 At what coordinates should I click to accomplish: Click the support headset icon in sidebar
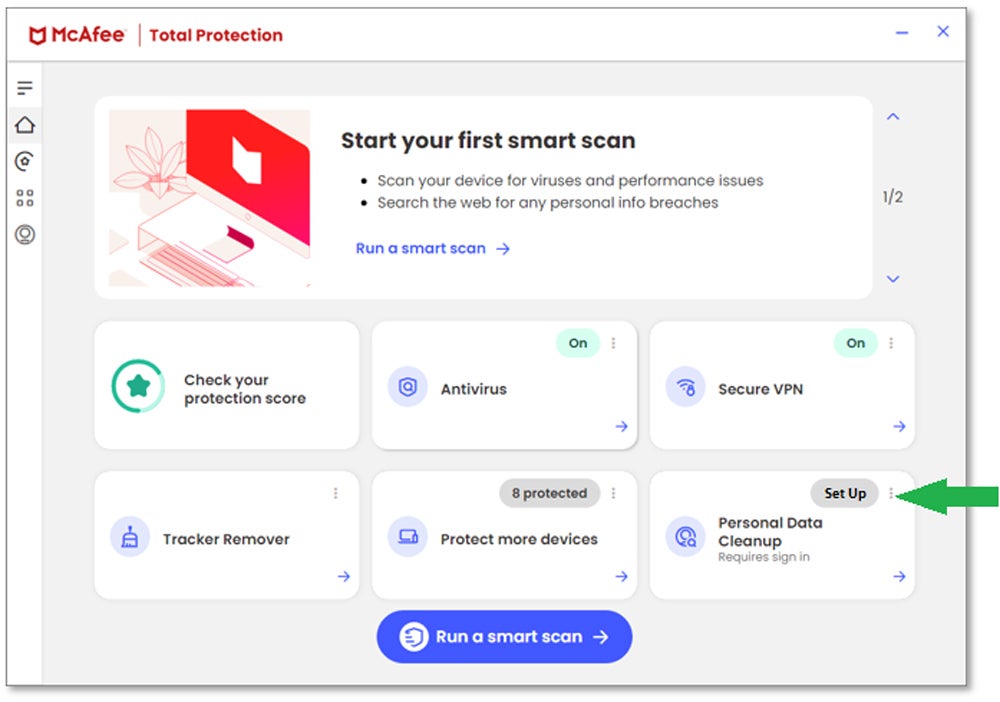pyautogui.click(x=25, y=235)
